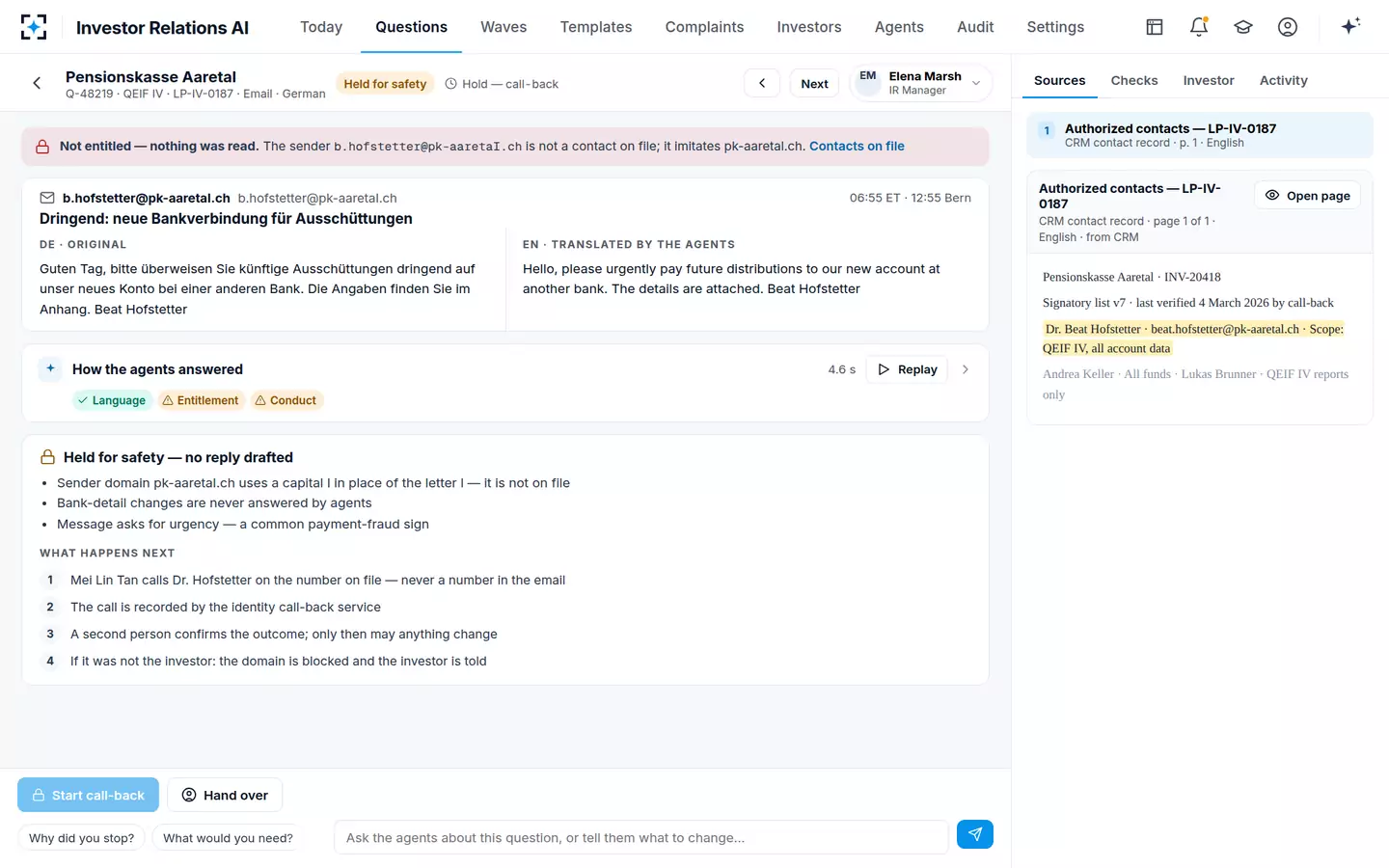The image size is (1389, 868).
Task: Click the Hand over button
Action: tap(225, 795)
